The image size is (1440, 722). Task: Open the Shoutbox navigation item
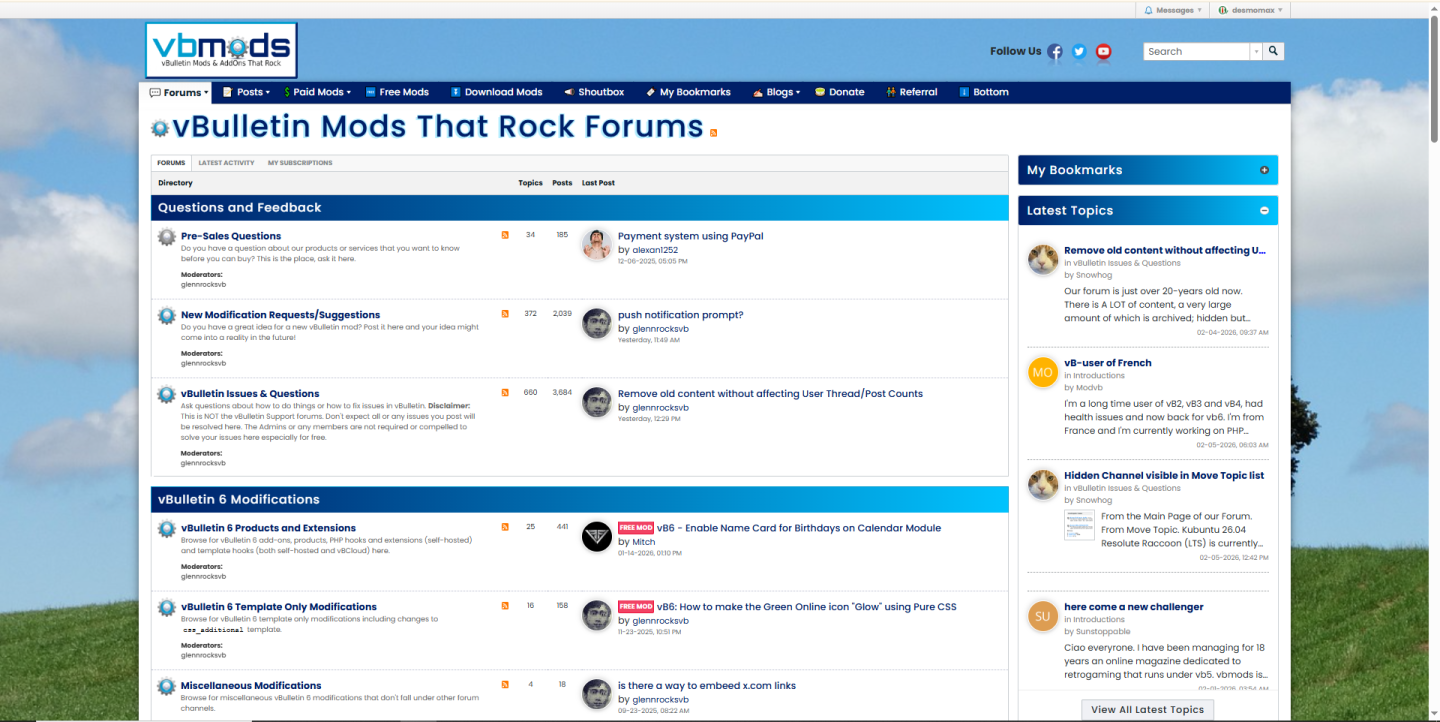(x=594, y=92)
